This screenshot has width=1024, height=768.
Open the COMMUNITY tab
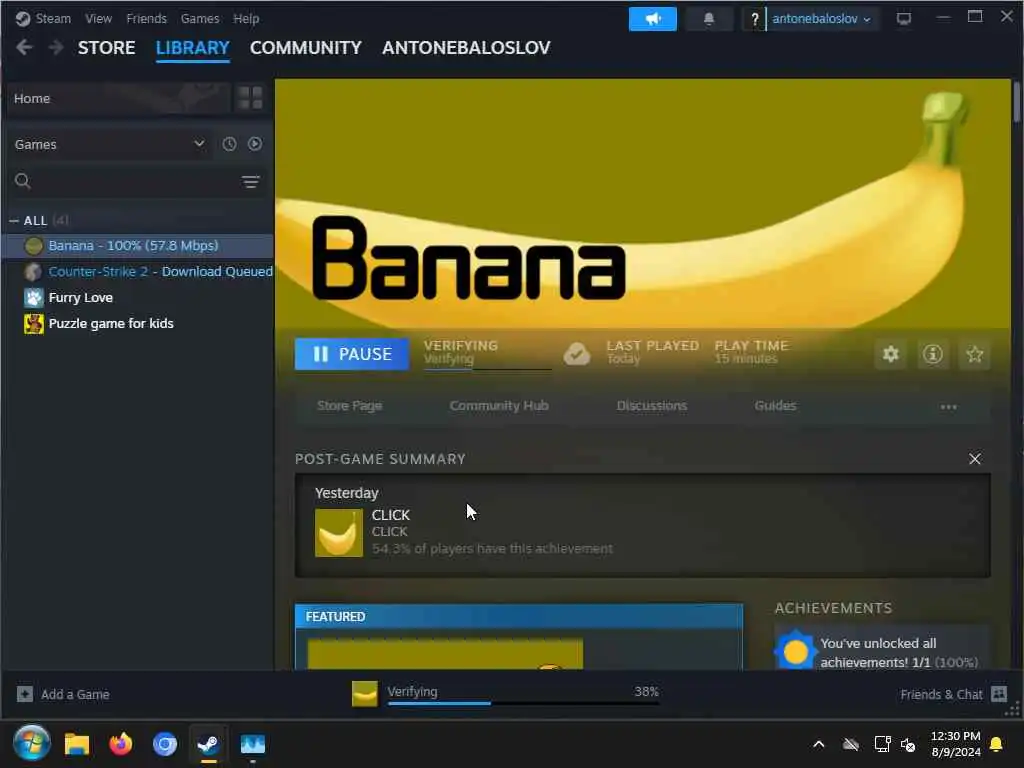(x=306, y=48)
